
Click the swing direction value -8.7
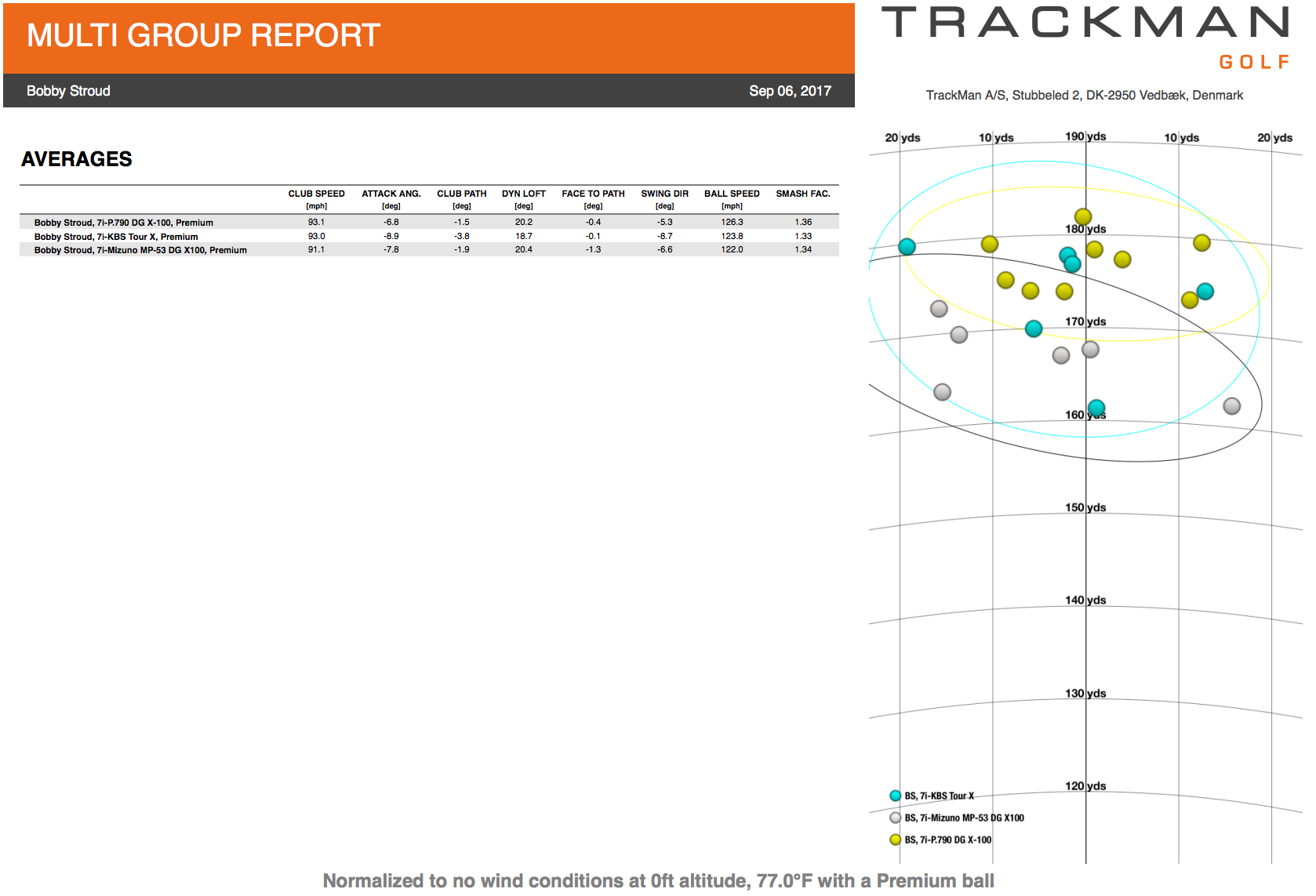coord(665,236)
